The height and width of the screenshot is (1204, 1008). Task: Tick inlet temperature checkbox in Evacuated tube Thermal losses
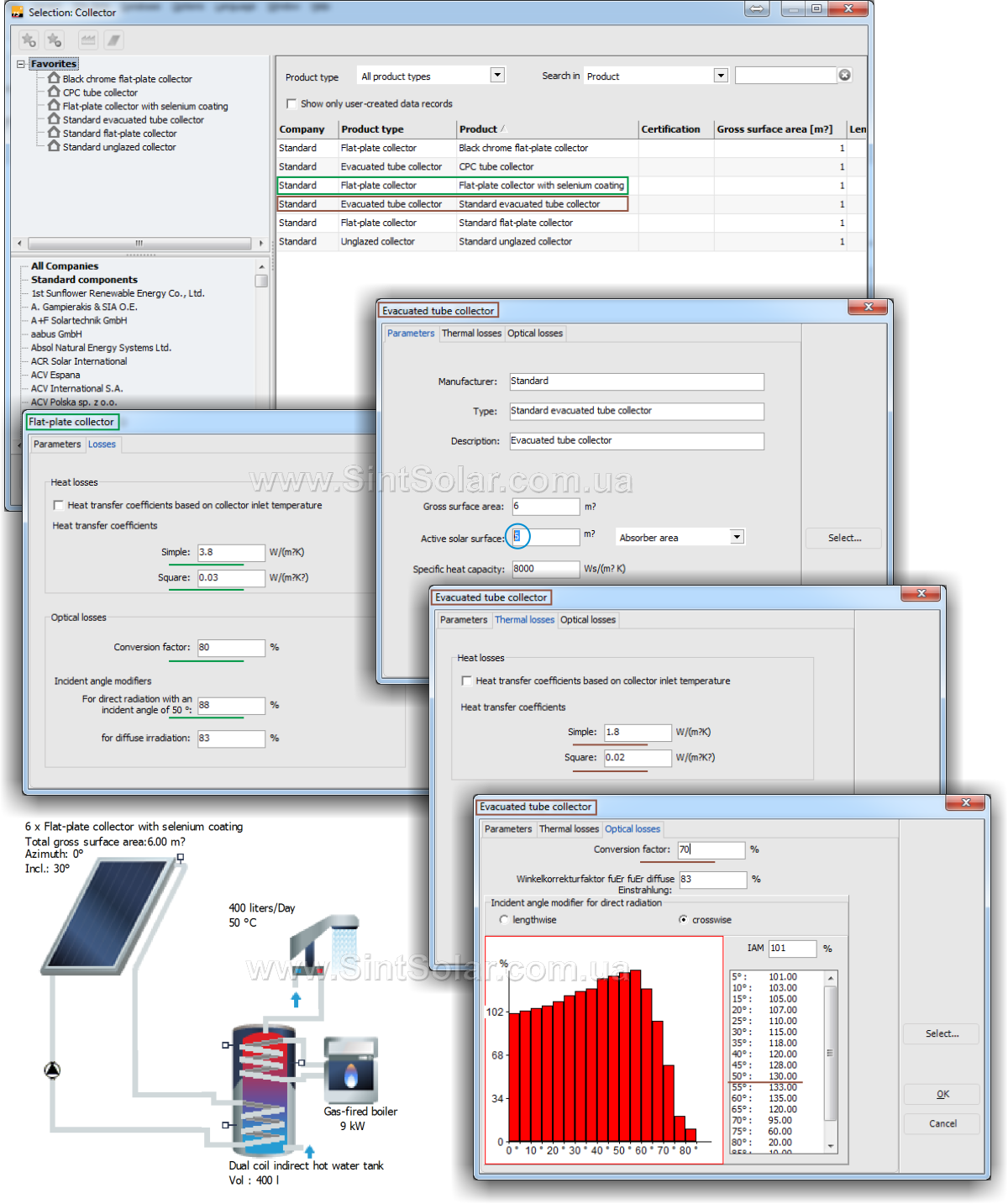click(x=466, y=681)
